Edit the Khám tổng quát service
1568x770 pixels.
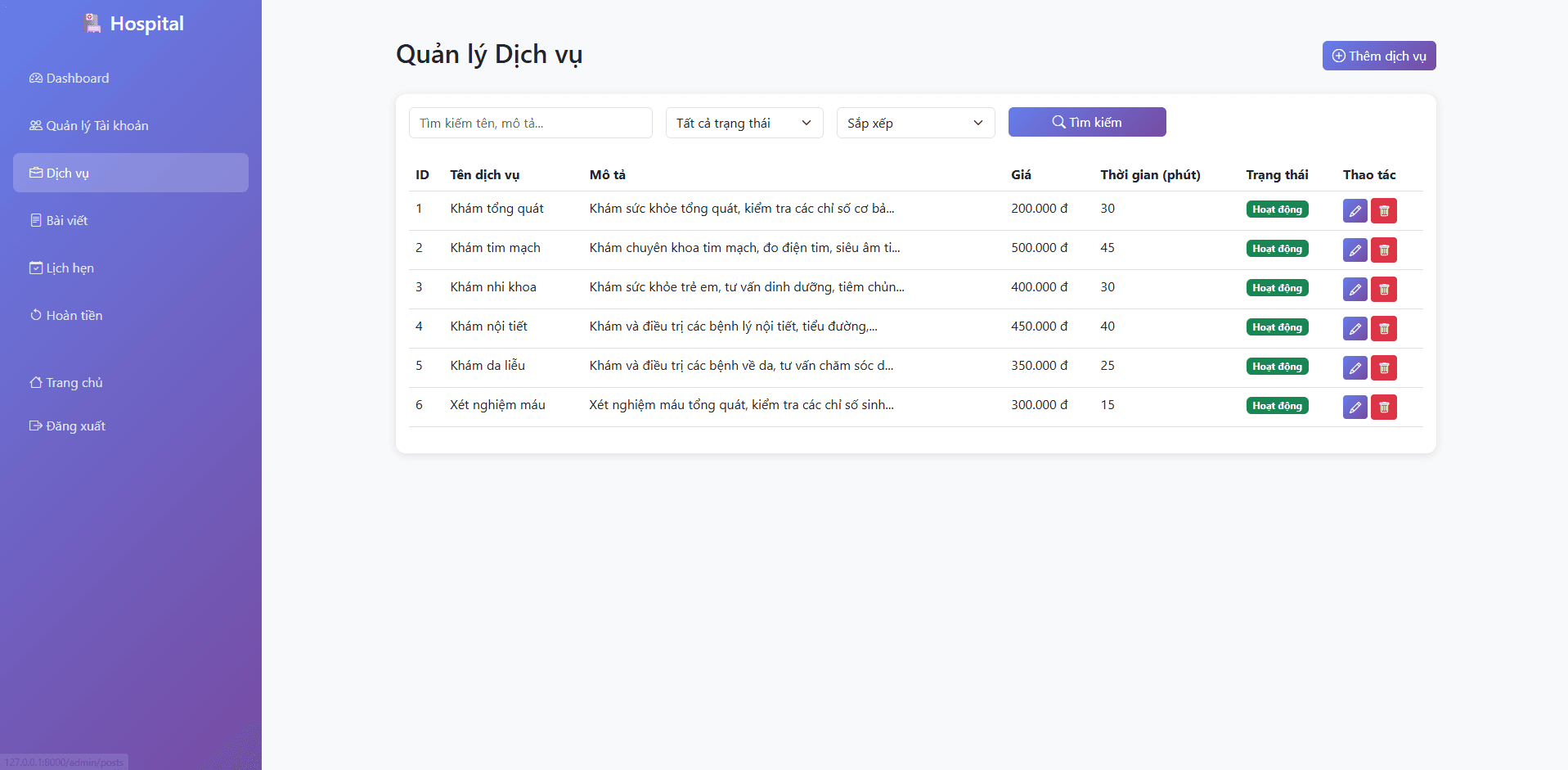[x=1355, y=211]
